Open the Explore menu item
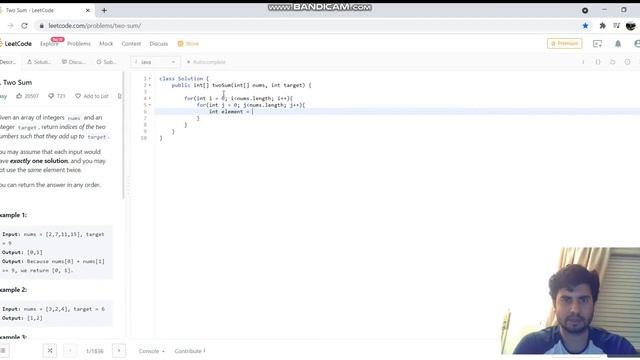 point(49,44)
